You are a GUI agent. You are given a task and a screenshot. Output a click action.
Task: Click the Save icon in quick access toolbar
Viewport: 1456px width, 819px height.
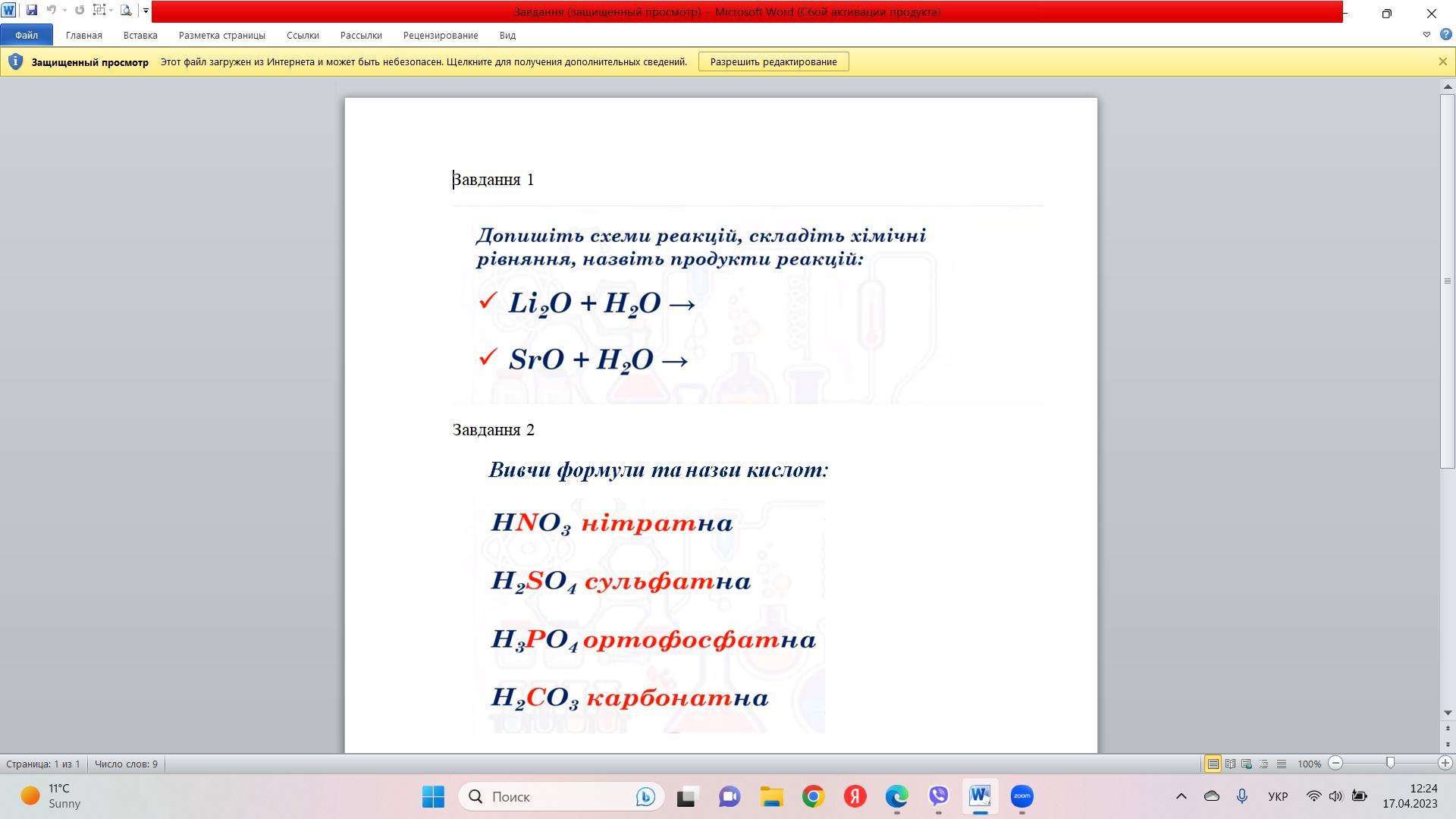(x=31, y=11)
